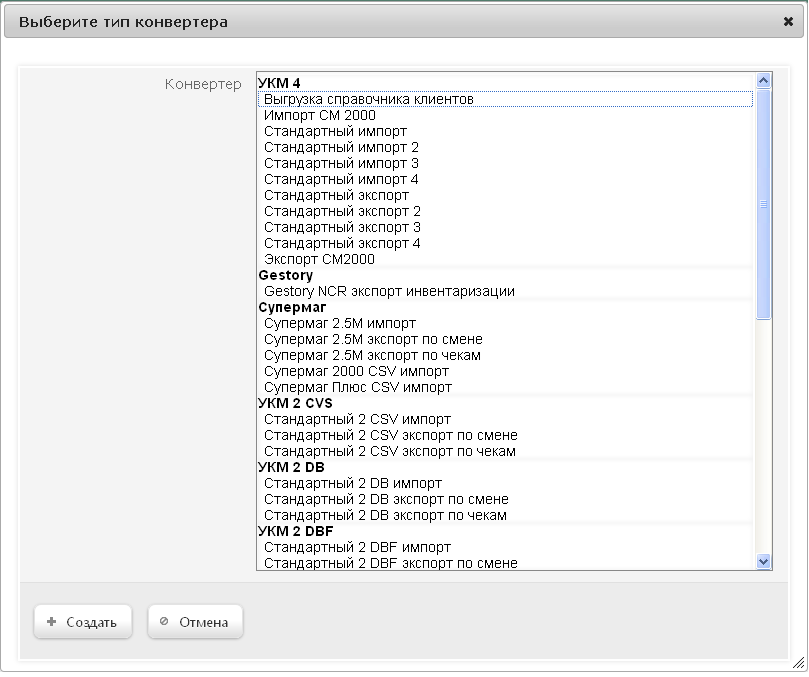Select 'Экспорт СМ2000' converter
Image resolution: width=809 pixels, height=677 pixels.
505,259
